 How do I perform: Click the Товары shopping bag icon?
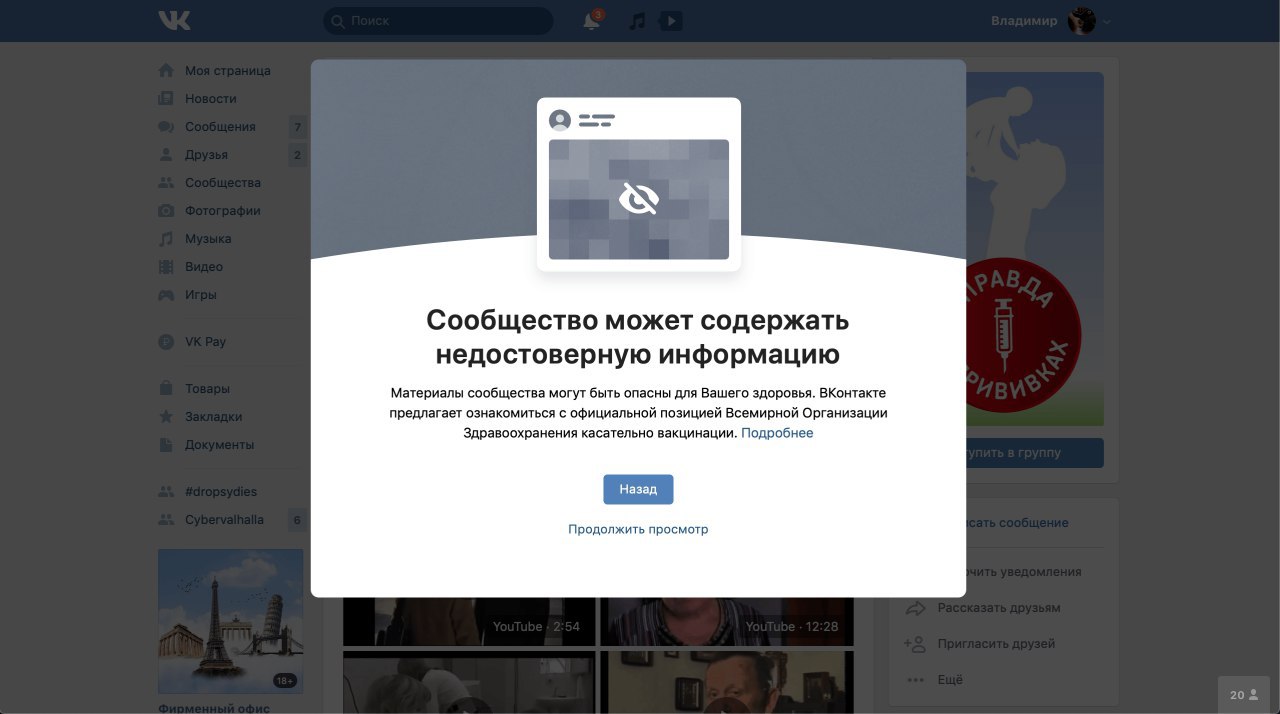166,389
